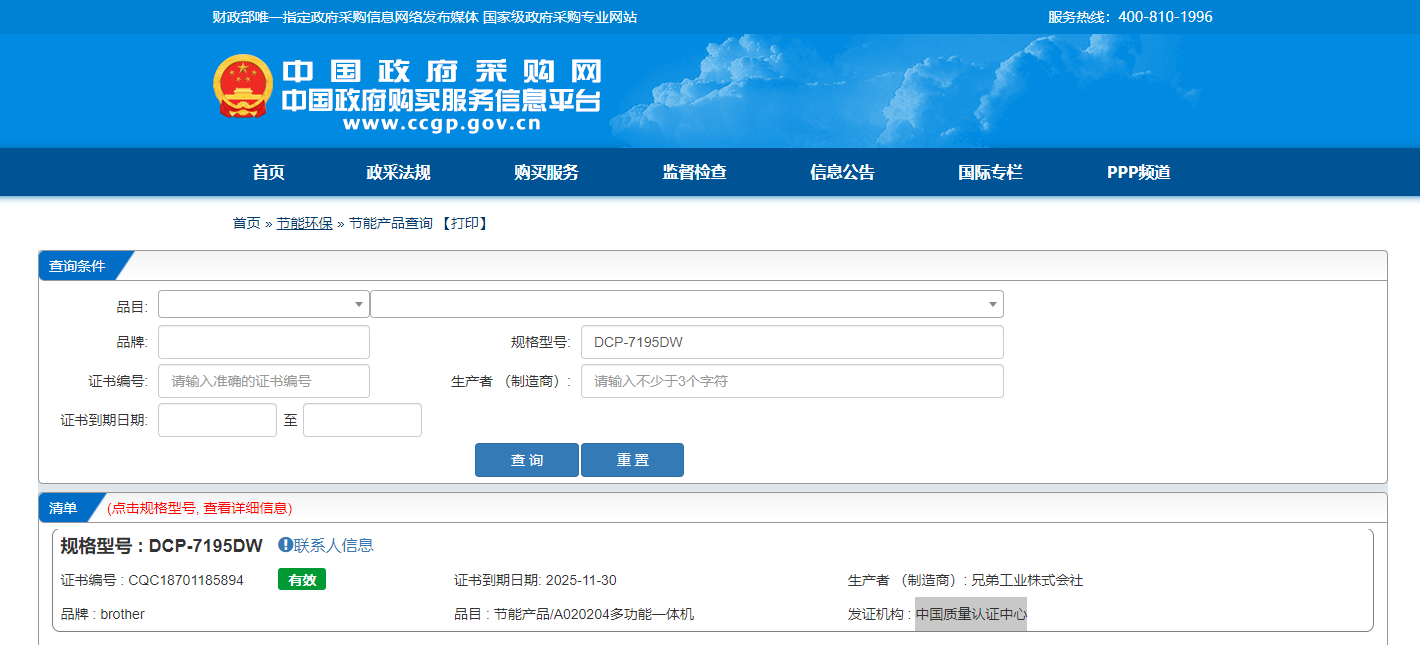1420x645 pixels.
Task: Click certificate number CQC18701185894
Action: tap(186, 580)
